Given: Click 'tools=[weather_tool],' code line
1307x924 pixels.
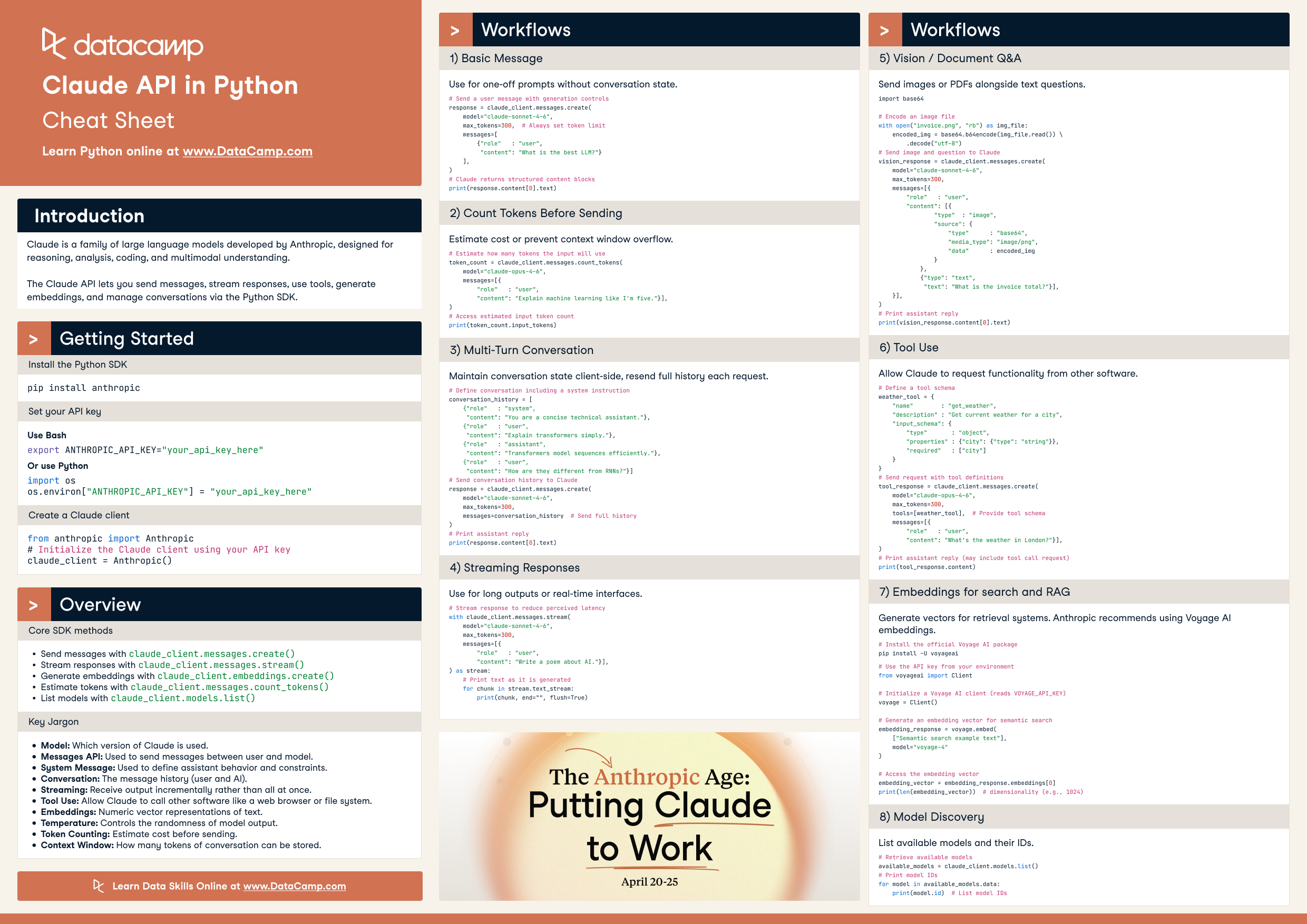Looking at the screenshot, I should (x=929, y=514).
